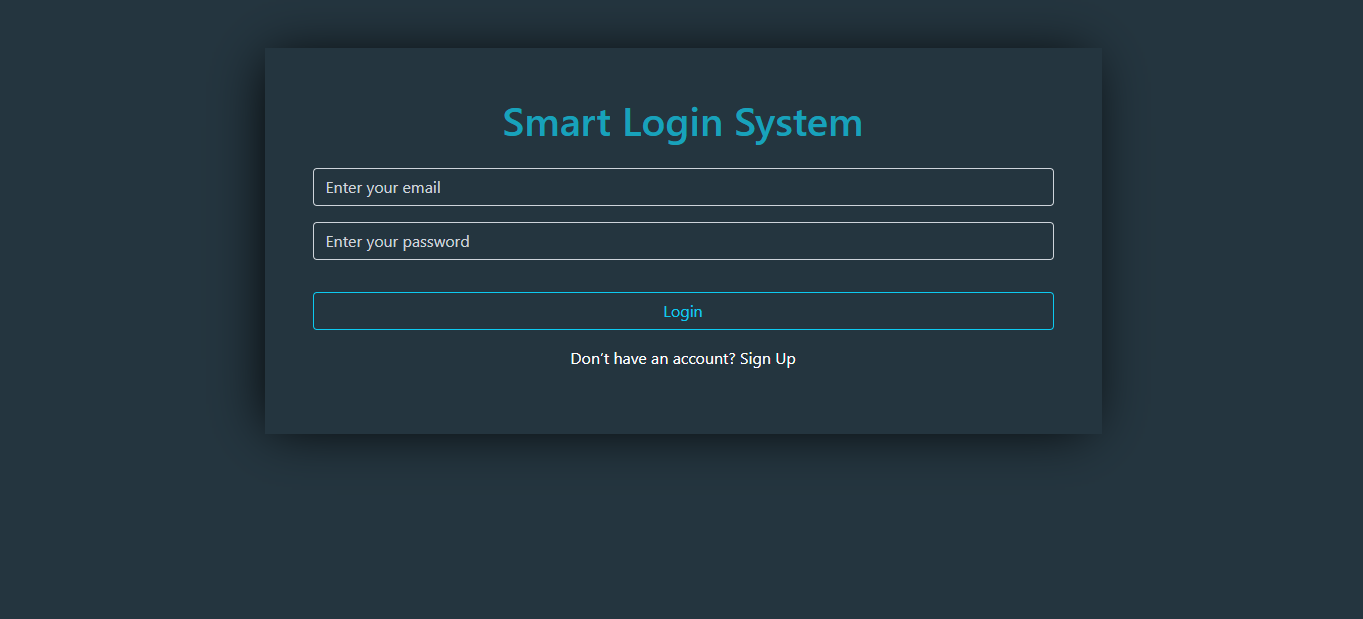Focus the password input field
Image resolution: width=1363 pixels, height=619 pixels.
click(x=683, y=241)
